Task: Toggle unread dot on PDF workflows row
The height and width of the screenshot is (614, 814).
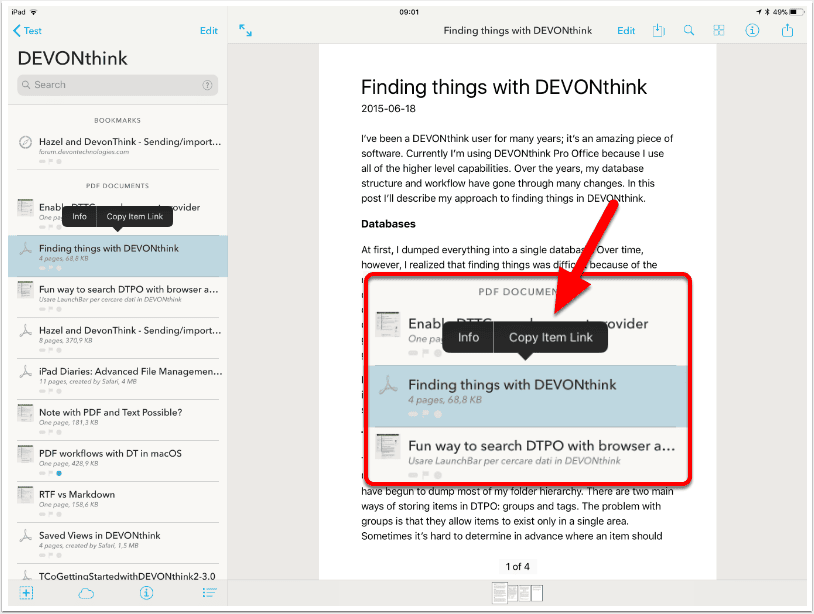Action: 59,473
